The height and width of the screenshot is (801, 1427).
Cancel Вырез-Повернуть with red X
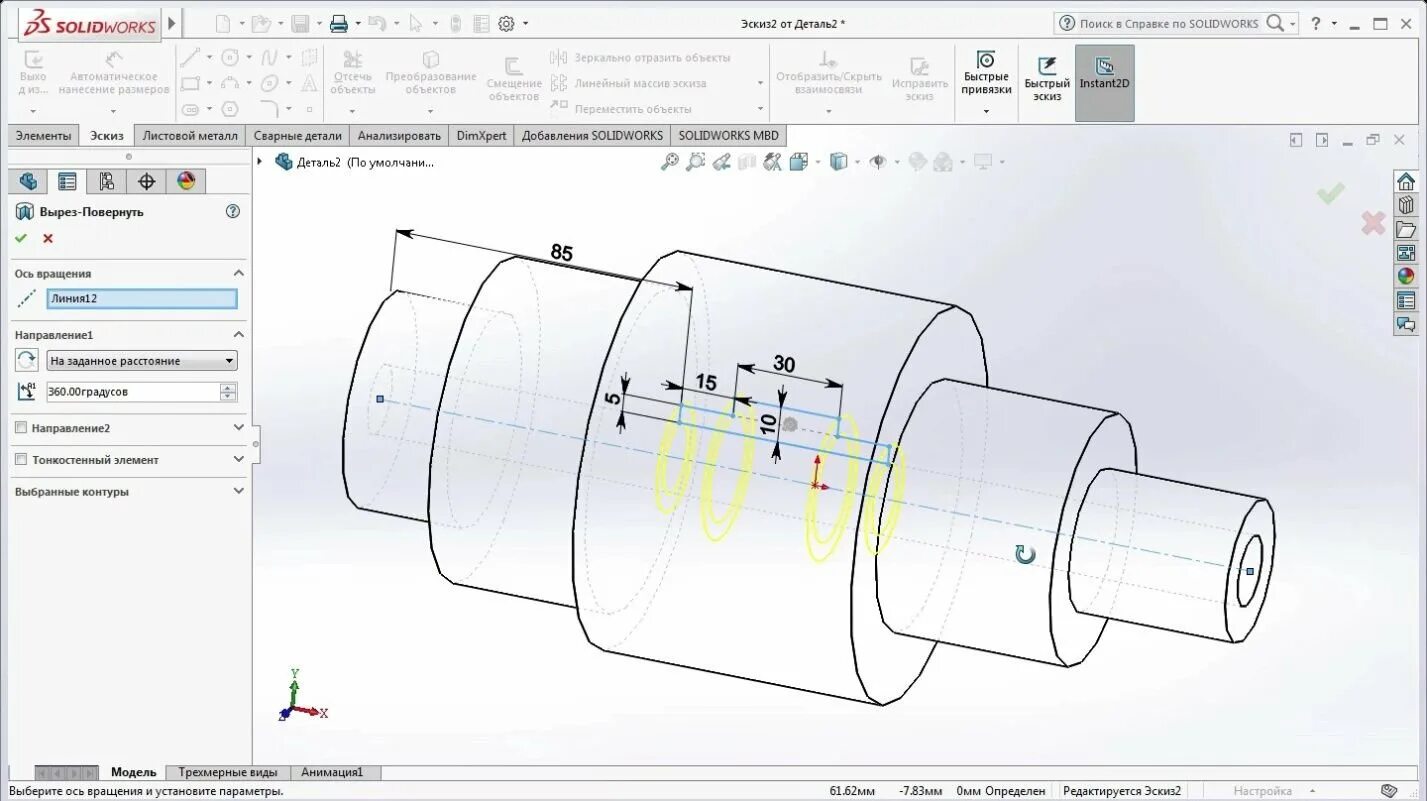(48, 238)
